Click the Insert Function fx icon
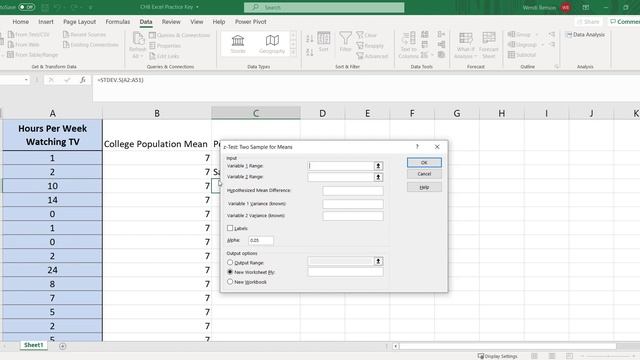 pos(83,80)
